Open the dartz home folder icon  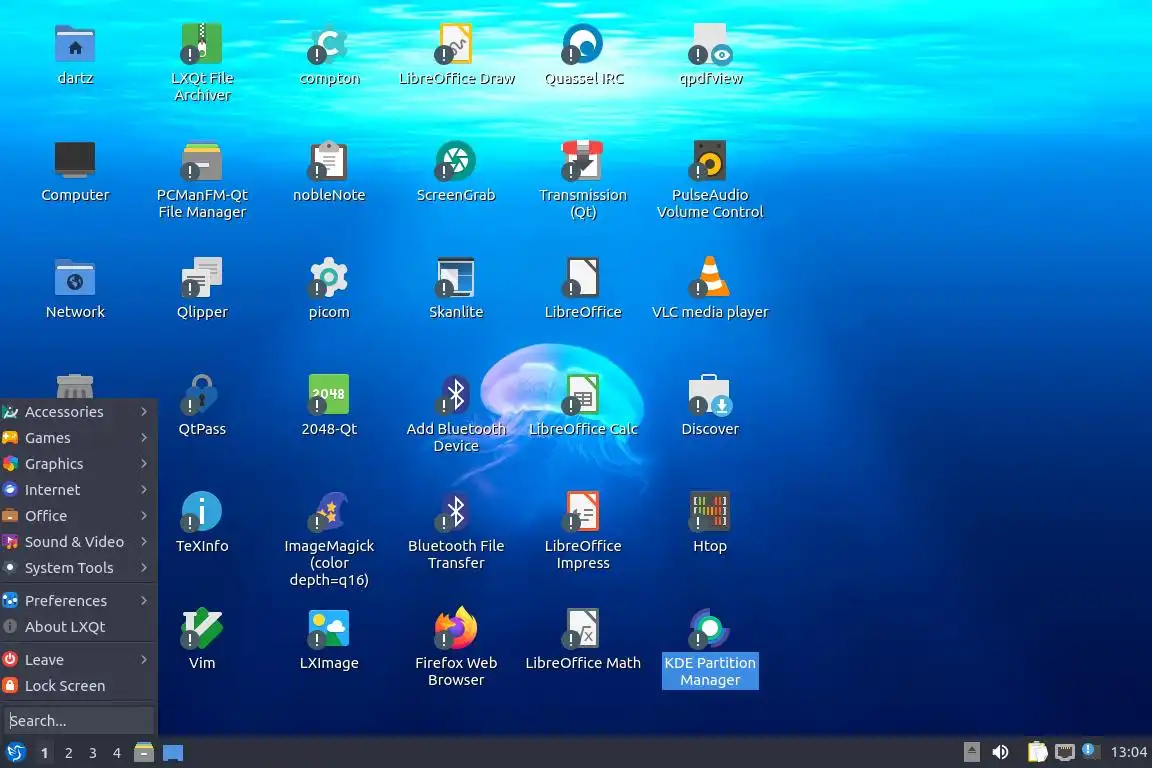(75, 44)
